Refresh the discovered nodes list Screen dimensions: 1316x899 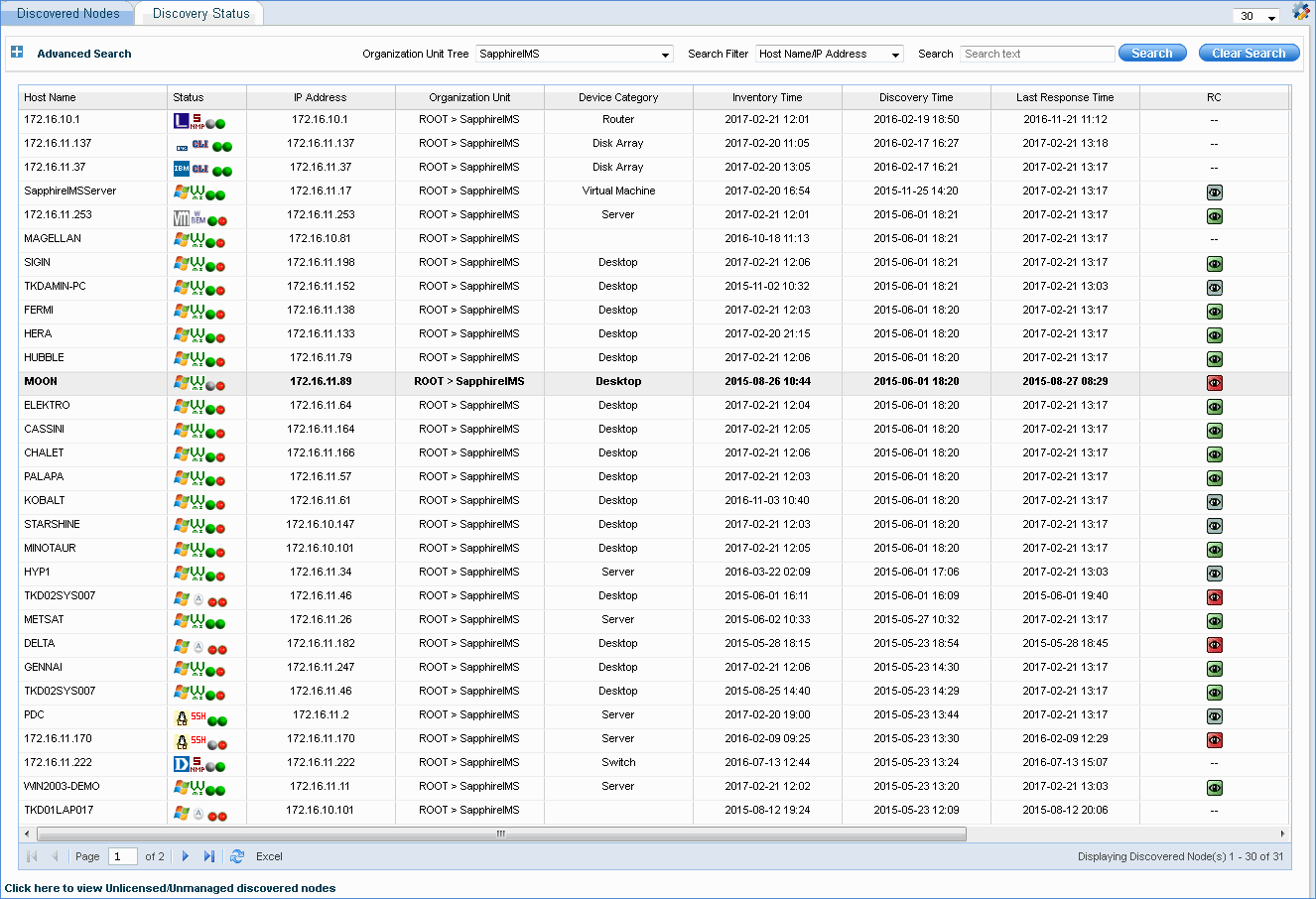coord(236,856)
